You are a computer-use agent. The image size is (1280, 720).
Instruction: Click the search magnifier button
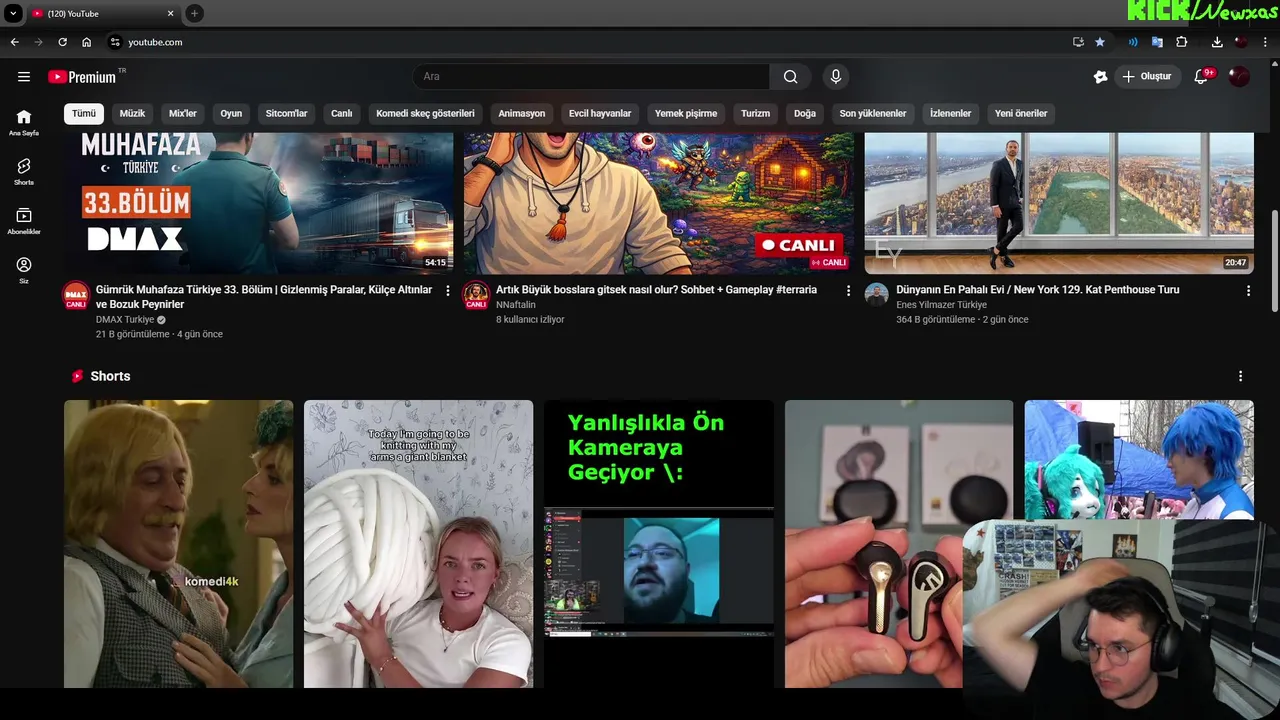[790, 76]
